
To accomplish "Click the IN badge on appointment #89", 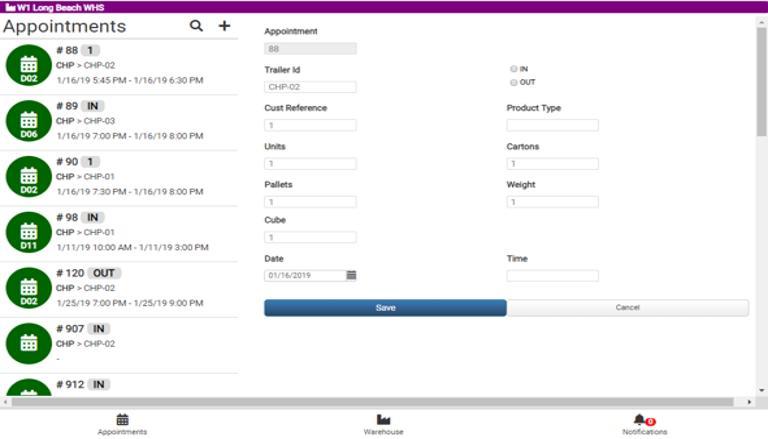I will pyautogui.click(x=93, y=106).
